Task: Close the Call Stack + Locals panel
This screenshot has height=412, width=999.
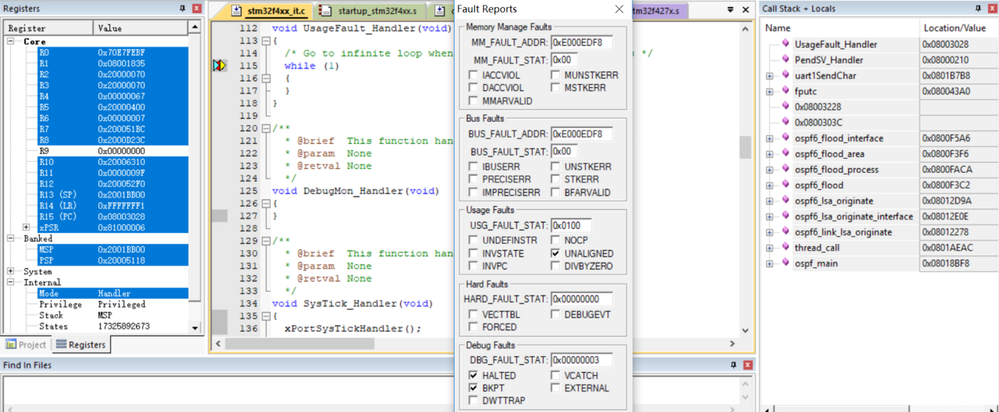Action: pyautogui.click(x=991, y=8)
